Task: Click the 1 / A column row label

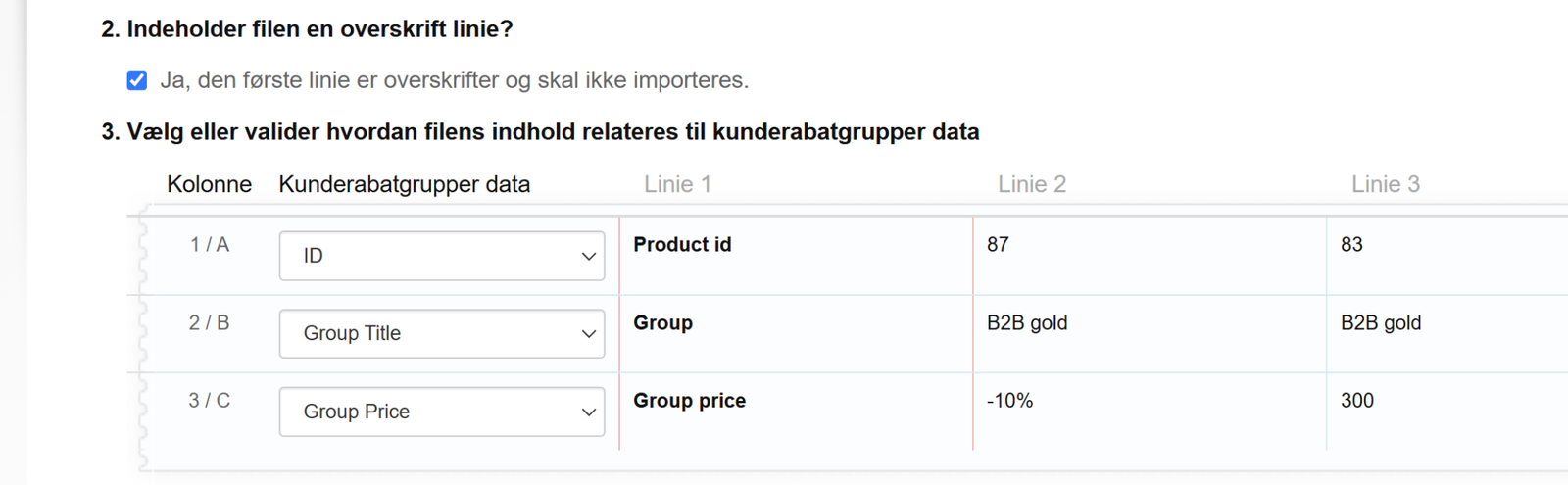Action: tap(210, 244)
